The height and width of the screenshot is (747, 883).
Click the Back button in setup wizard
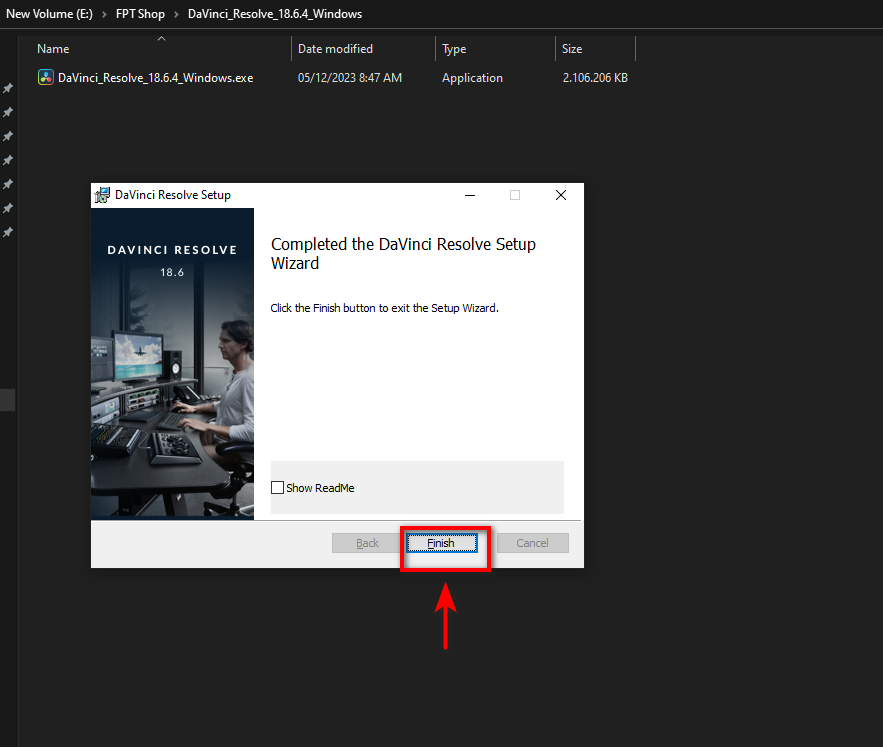click(x=367, y=543)
